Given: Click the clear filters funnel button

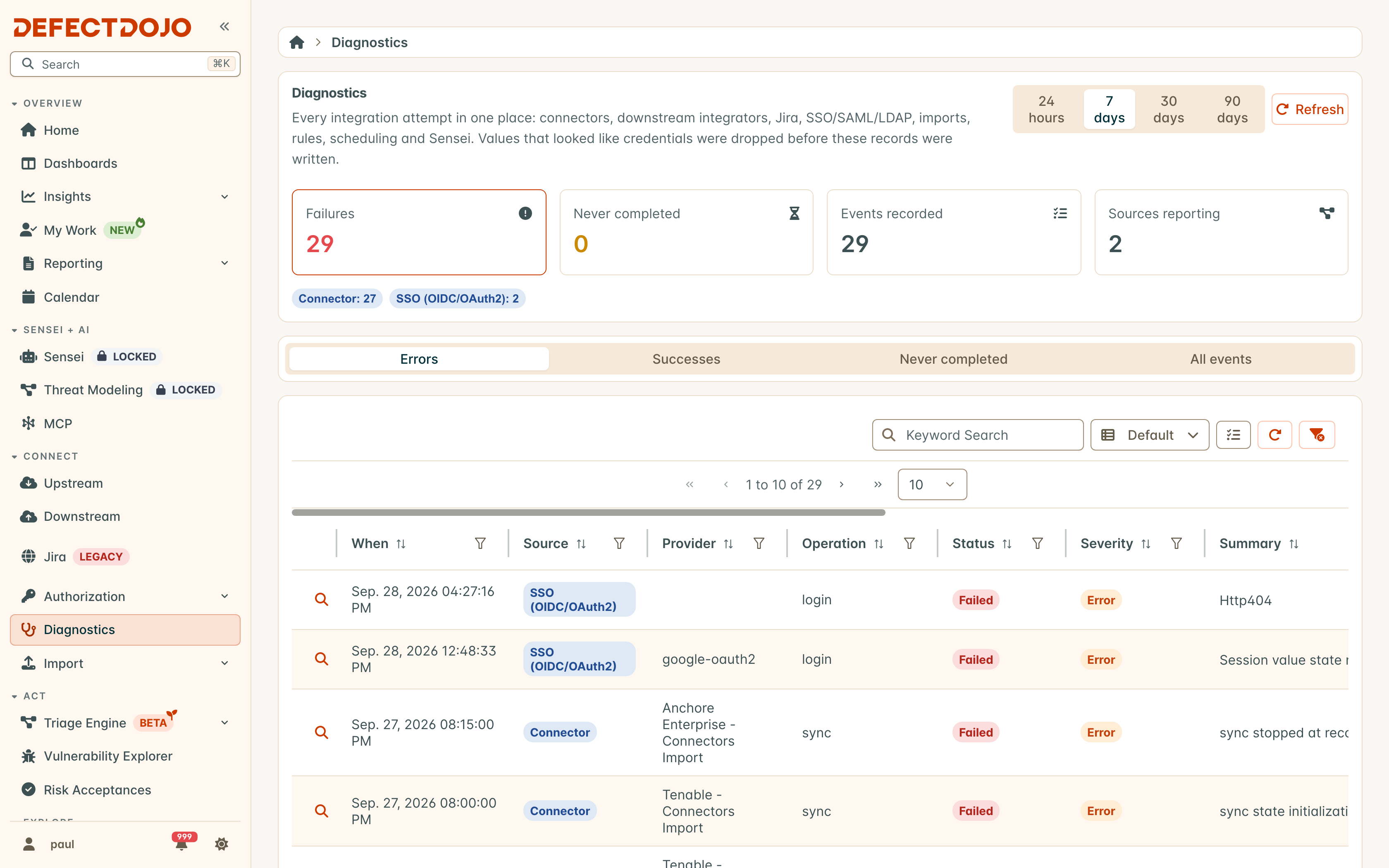Looking at the screenshot, I should click(1317, 434).
